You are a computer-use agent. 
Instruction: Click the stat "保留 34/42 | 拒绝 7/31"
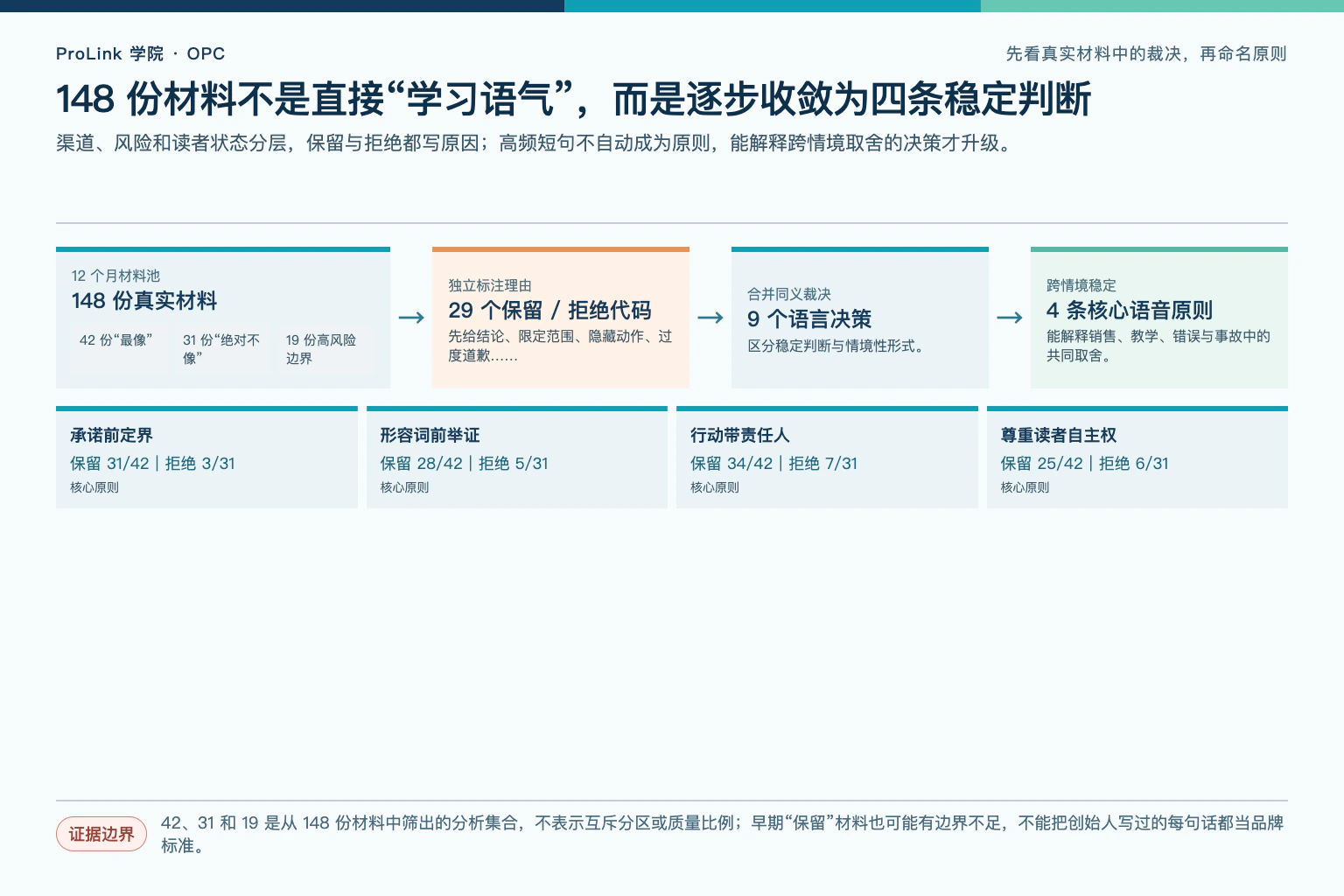pos(774,463)
